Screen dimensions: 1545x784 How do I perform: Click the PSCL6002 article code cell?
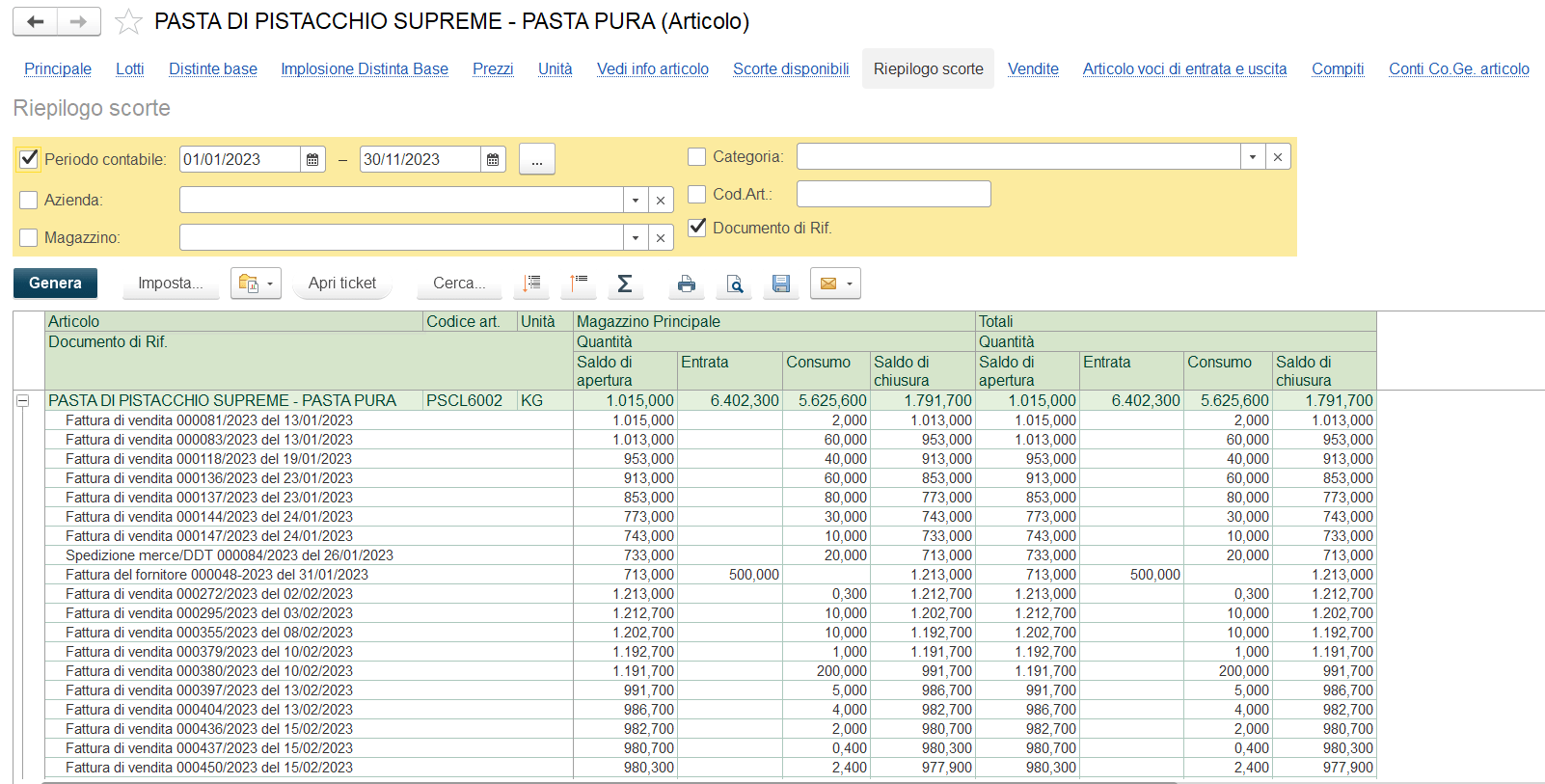(x=470, y=400)
